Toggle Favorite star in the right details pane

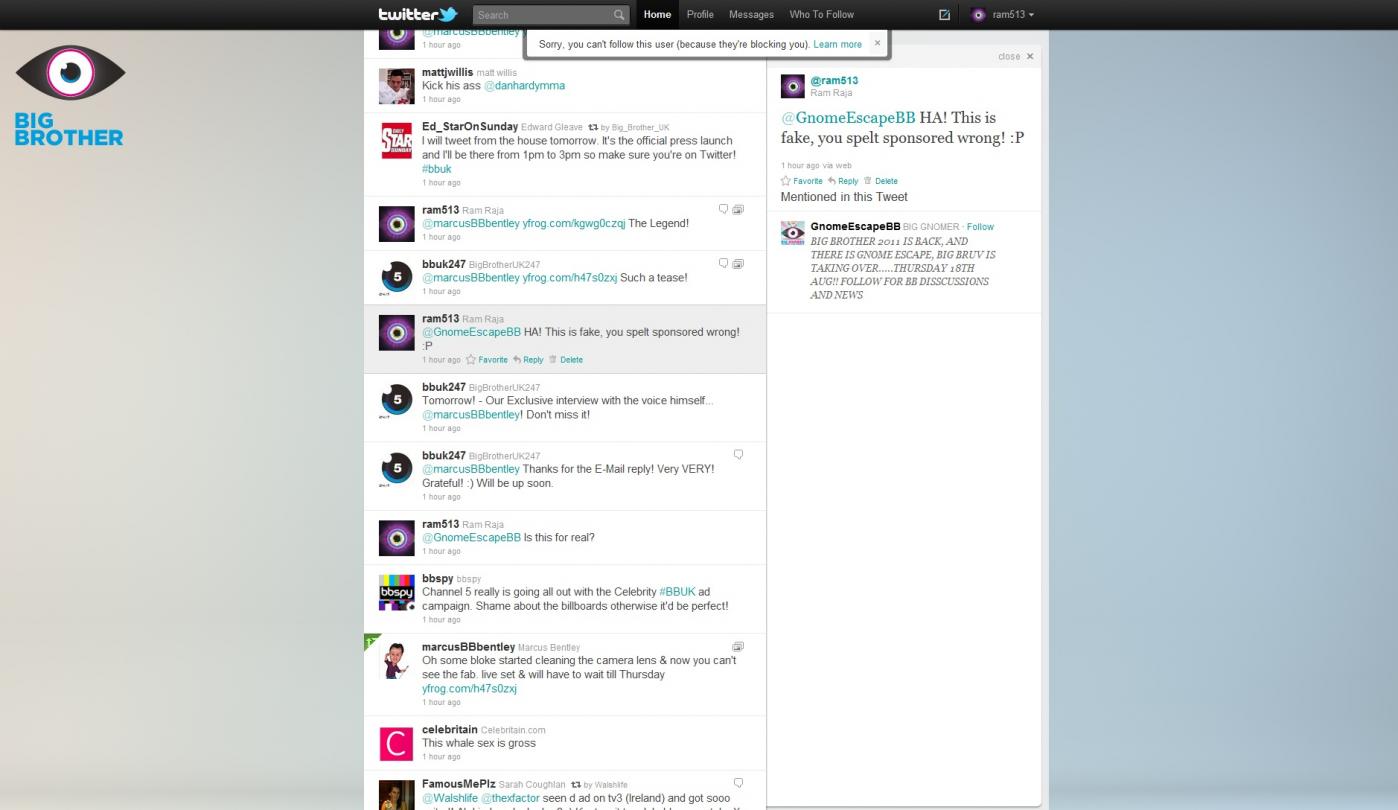pyautogui.click(x=801, y=181)
